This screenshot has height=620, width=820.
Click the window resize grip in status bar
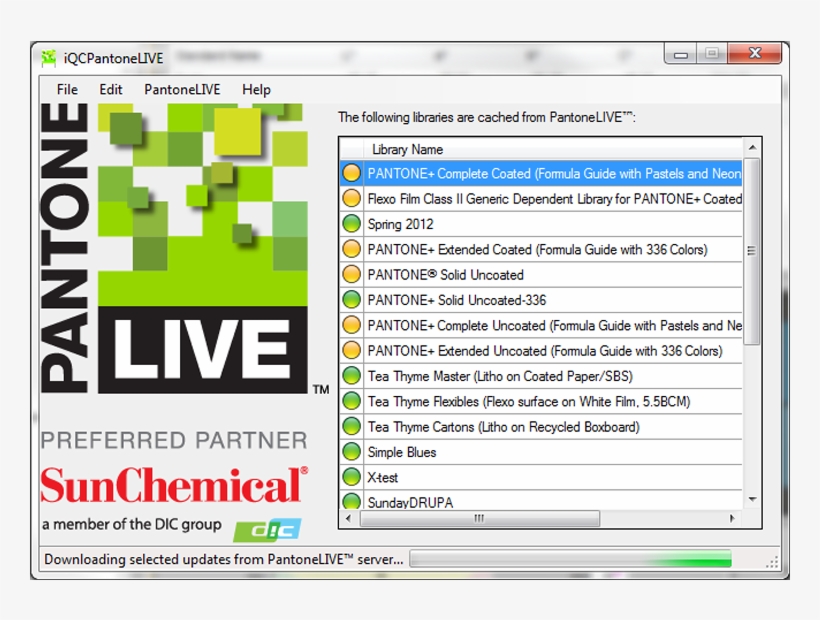772,562
